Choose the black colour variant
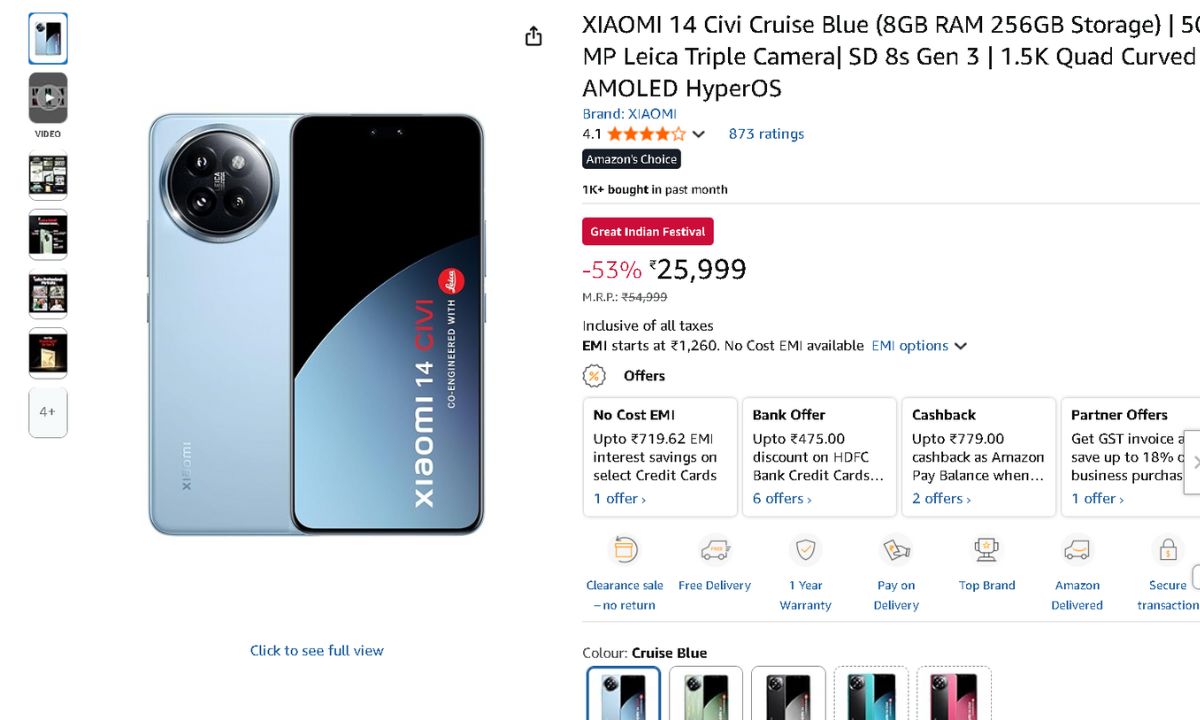This screenshot has height=720, width=1200. [788, 694]
